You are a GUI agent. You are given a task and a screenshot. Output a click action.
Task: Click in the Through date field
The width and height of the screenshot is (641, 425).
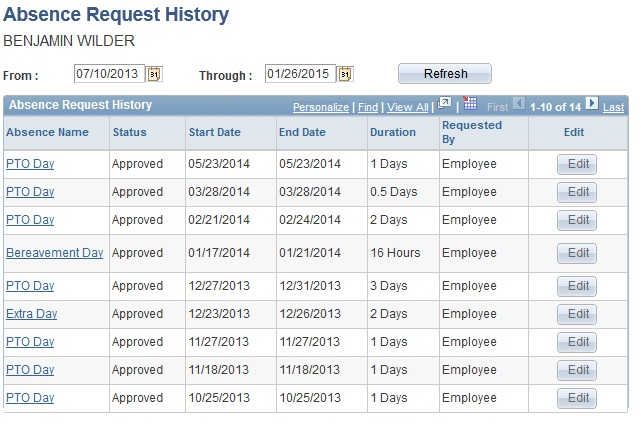tap(299, 74)
